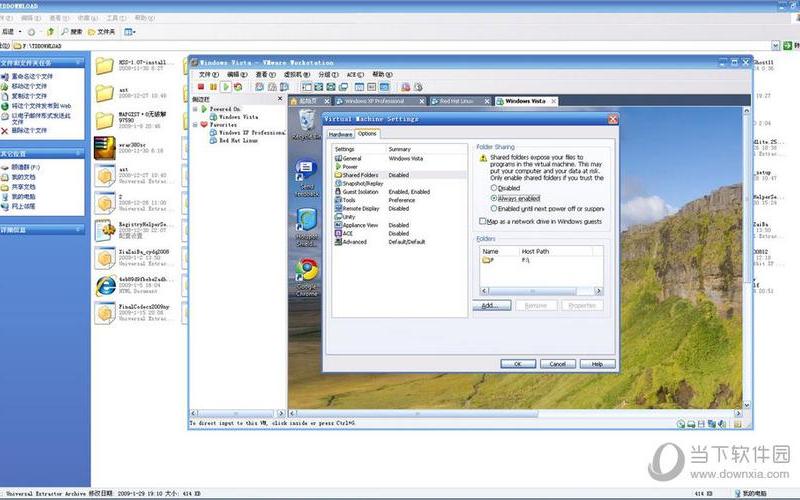Click the highlighted Console View toolbar icon
Image resolution: width=800 pixels, height=500 pixels.
[x=384, y=87]
